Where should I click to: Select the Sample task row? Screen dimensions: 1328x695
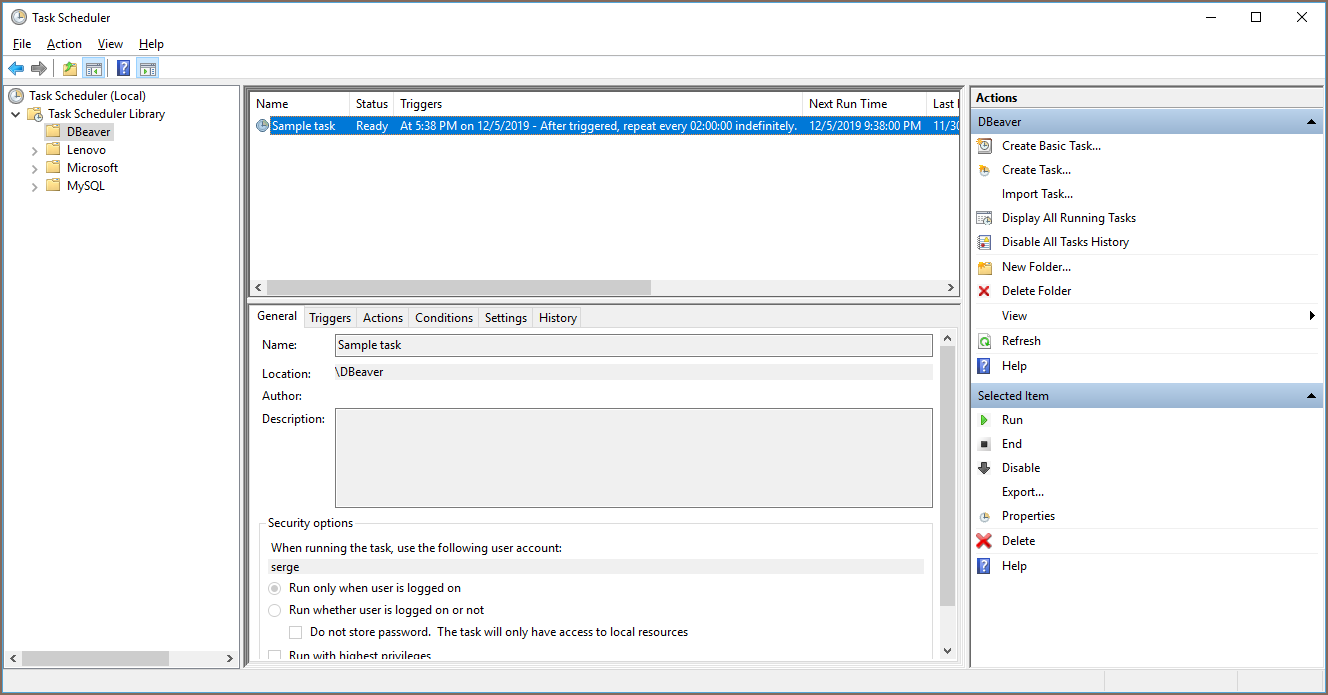click(x=304, y=126)
